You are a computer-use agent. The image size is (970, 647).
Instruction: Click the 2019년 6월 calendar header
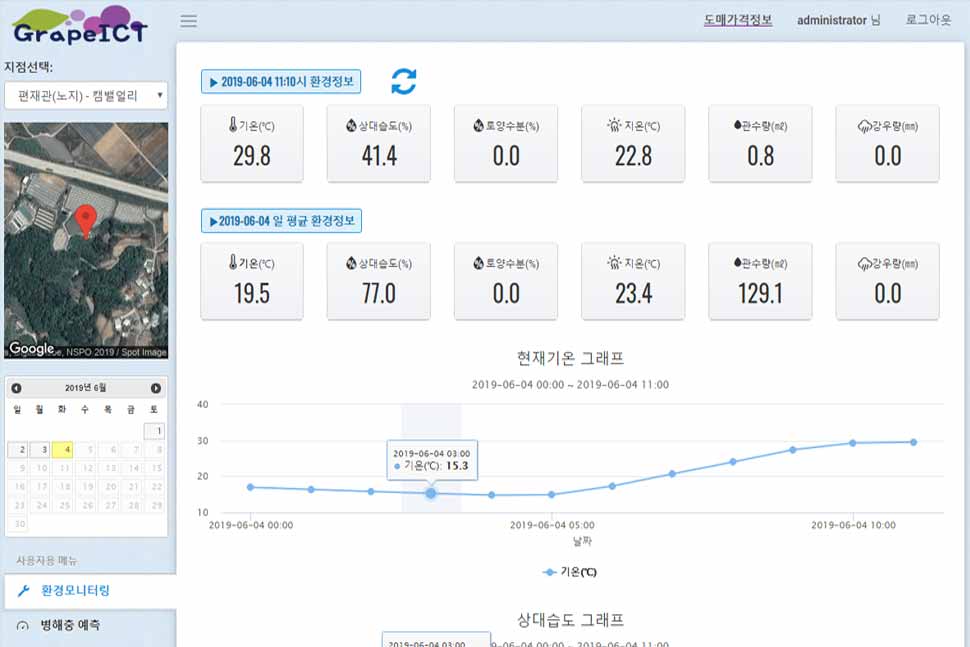point(86,388)
